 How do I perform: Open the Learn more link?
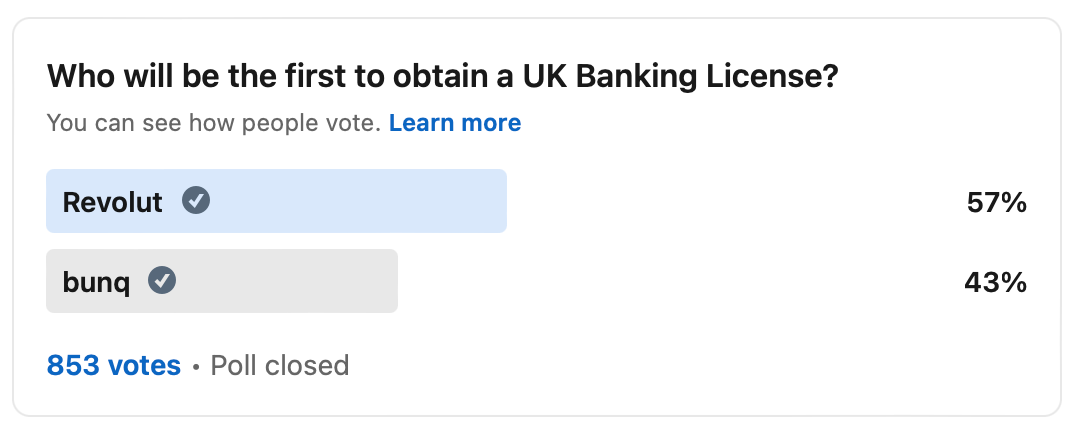pos(455,123)
